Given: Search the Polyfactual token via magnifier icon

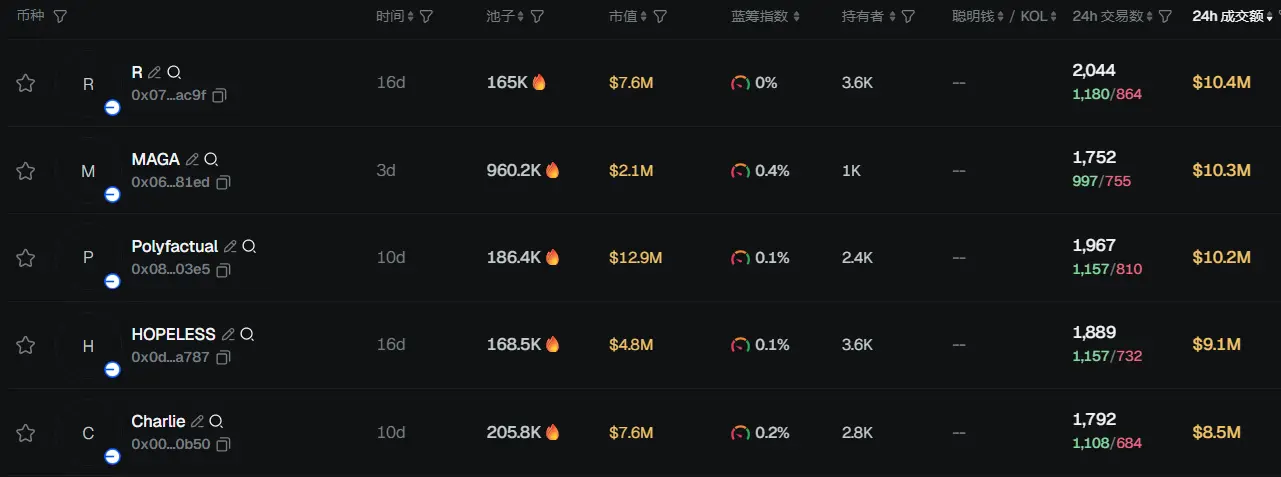Looking at the screenshot, I should [249, 247].
